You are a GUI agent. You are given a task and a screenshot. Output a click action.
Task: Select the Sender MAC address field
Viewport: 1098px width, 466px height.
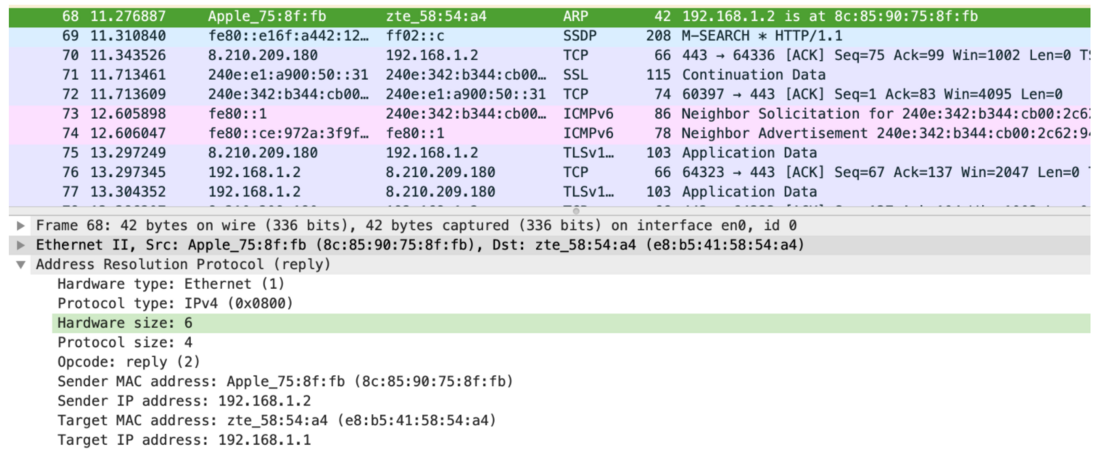(x=571, y=382)
